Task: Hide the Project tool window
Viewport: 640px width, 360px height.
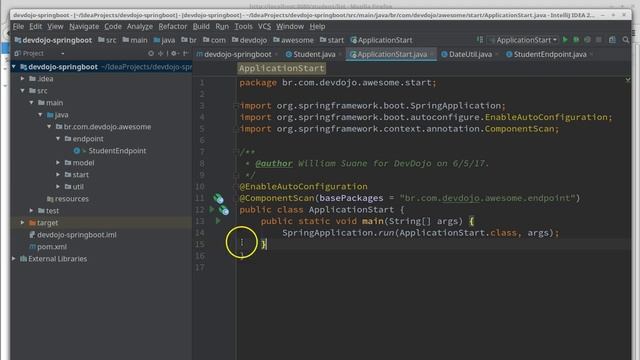Action: [185, 53]
